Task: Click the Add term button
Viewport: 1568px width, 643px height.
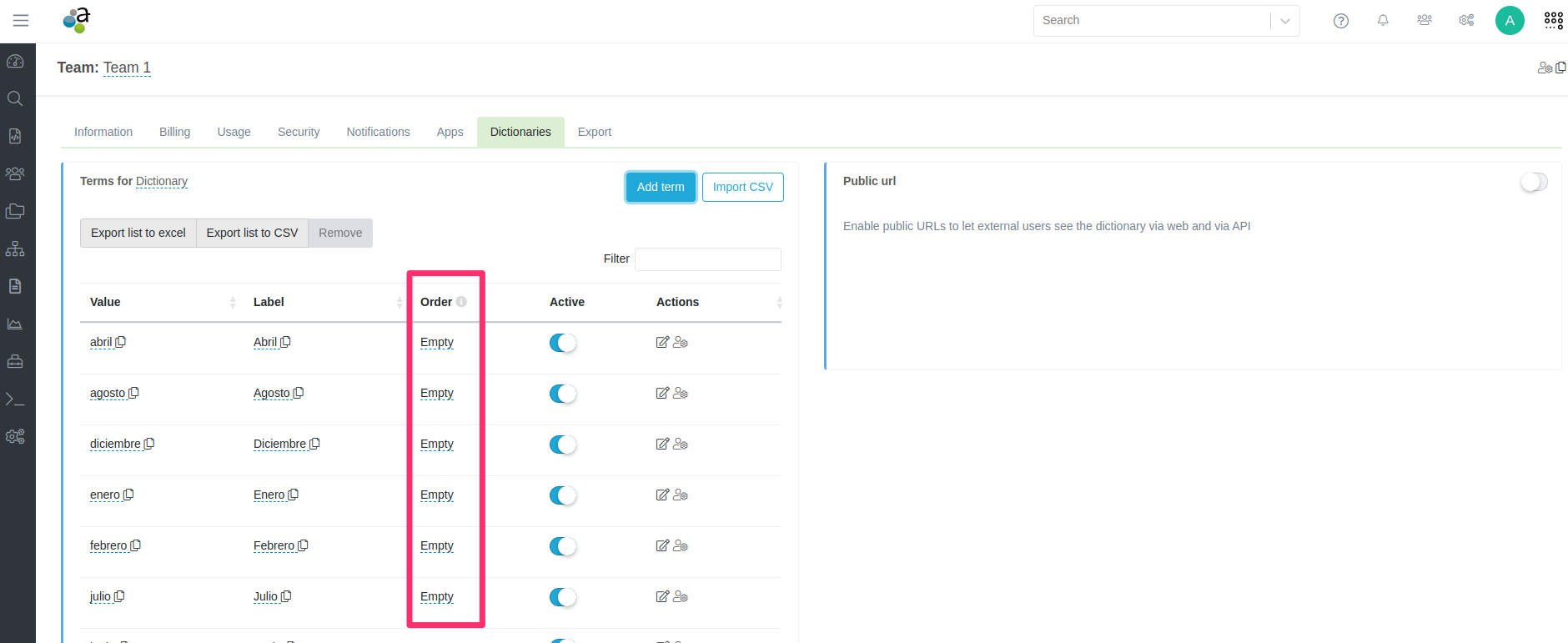Action: tap(661, 187)
